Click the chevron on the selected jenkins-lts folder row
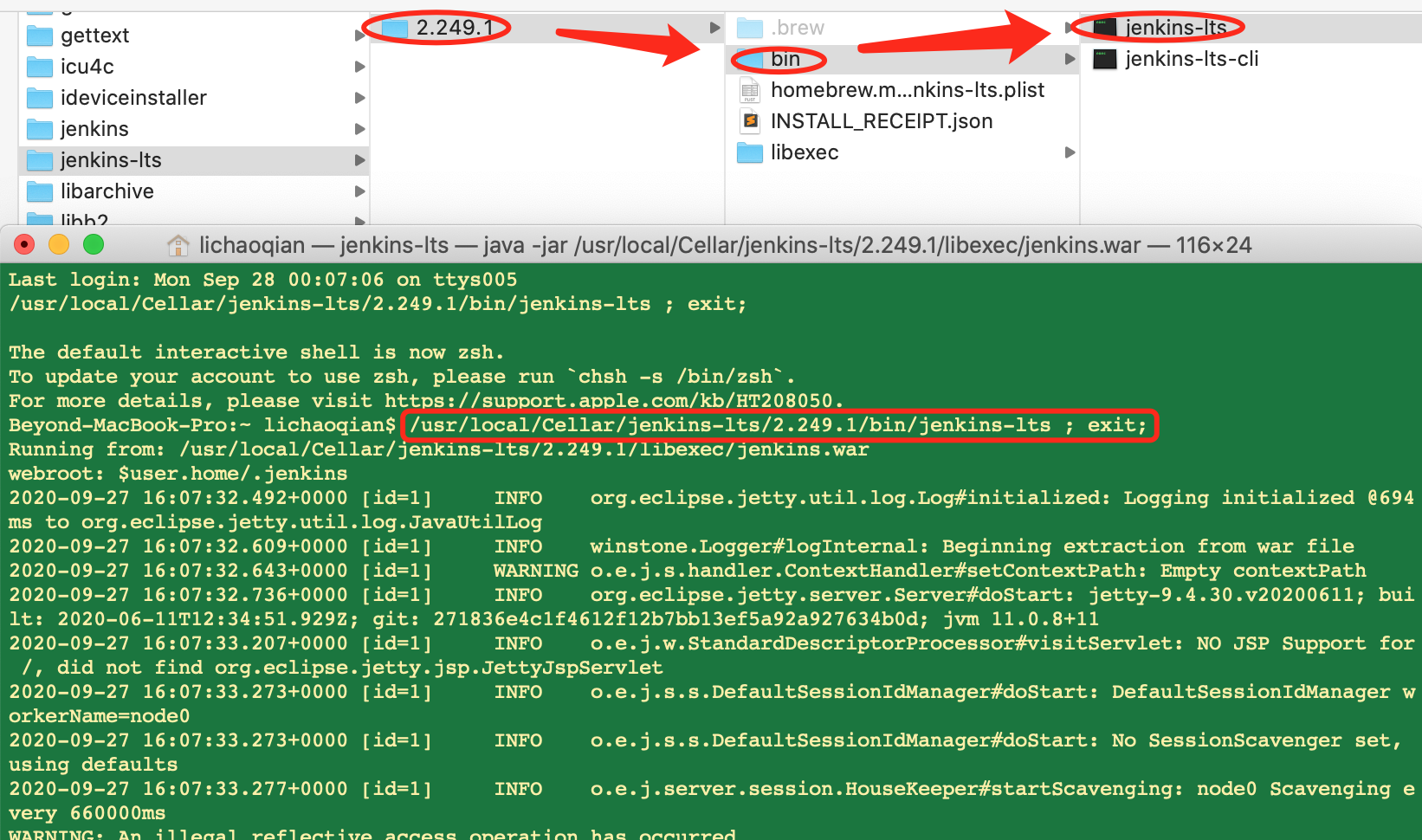This screenshot has height=840, width=1422. (x=359, y=160)
